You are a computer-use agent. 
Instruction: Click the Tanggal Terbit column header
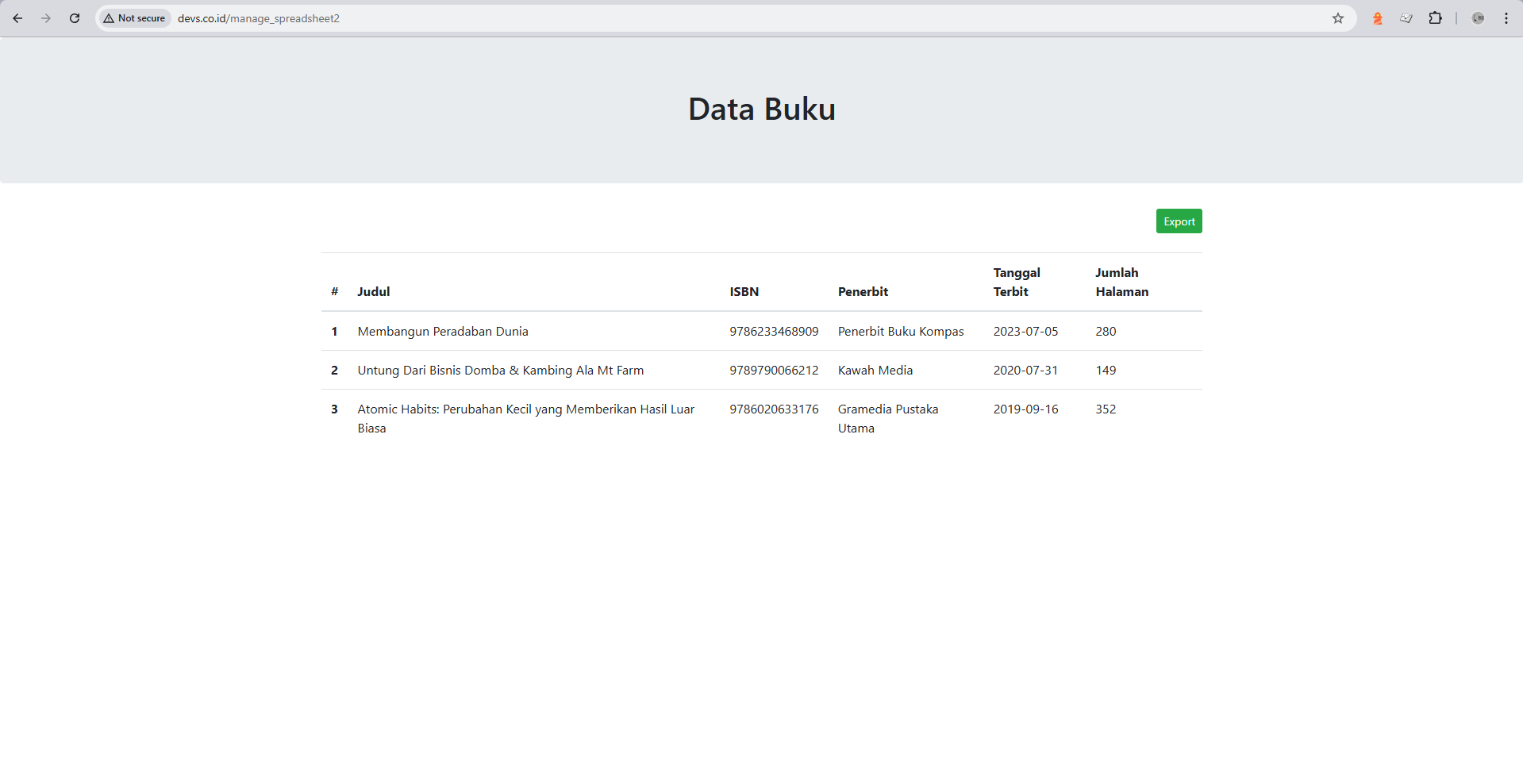coord(1017,282)
